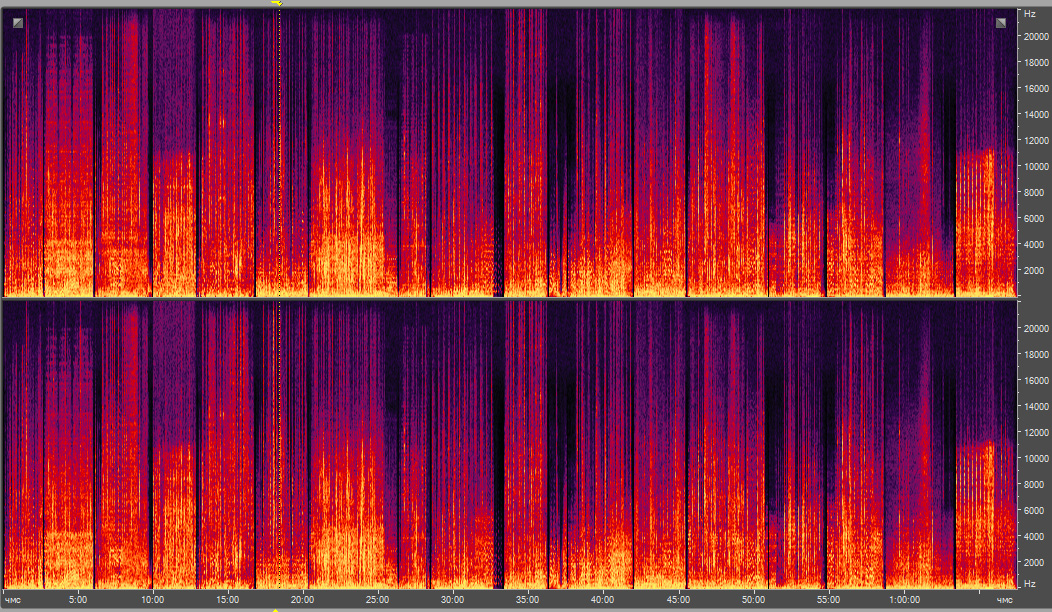Click the 50:00 mark on the time ruler
The image size is (1052, 612).
coord(753,600)
